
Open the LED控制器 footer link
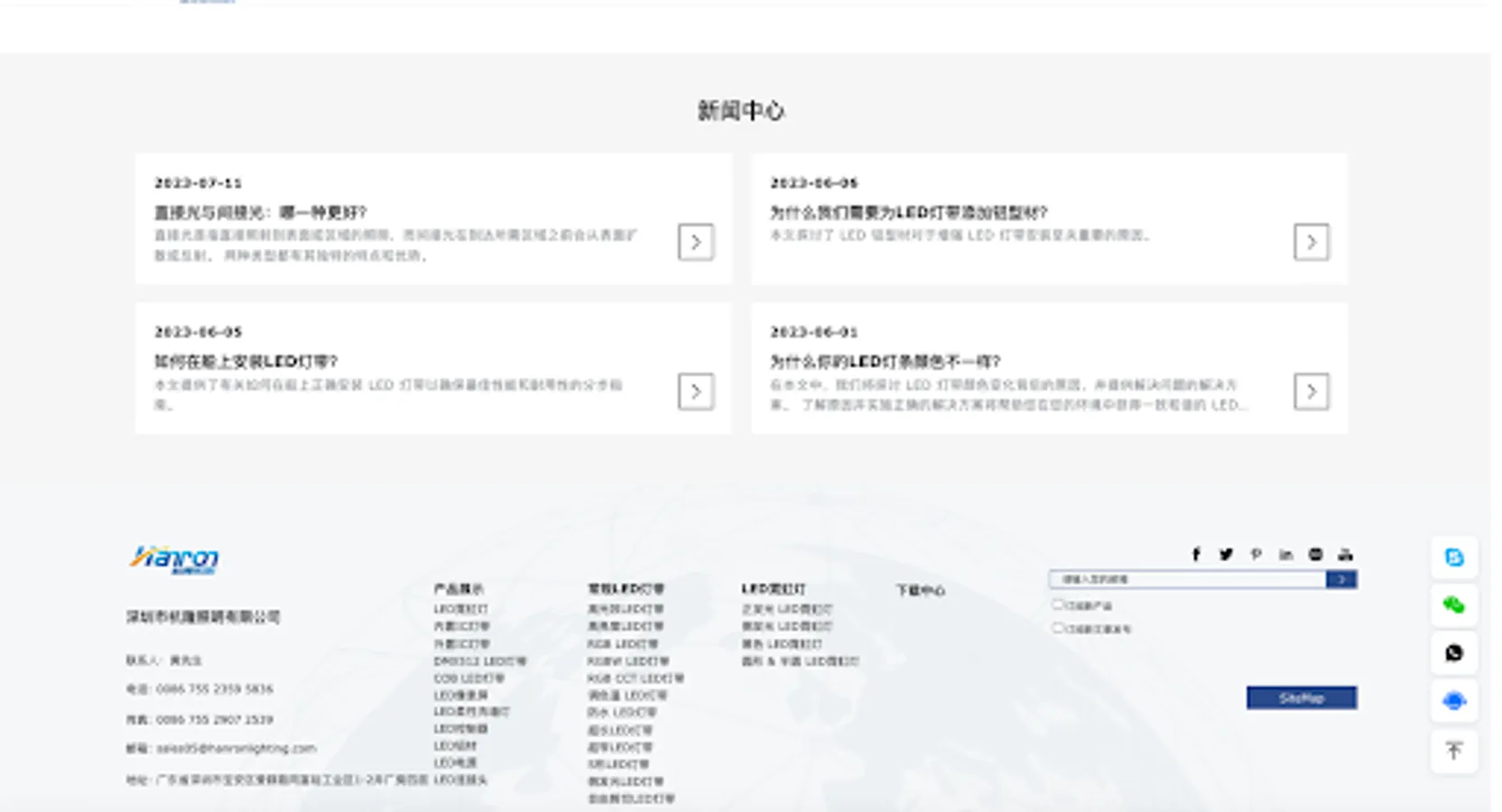click(461, 729)
